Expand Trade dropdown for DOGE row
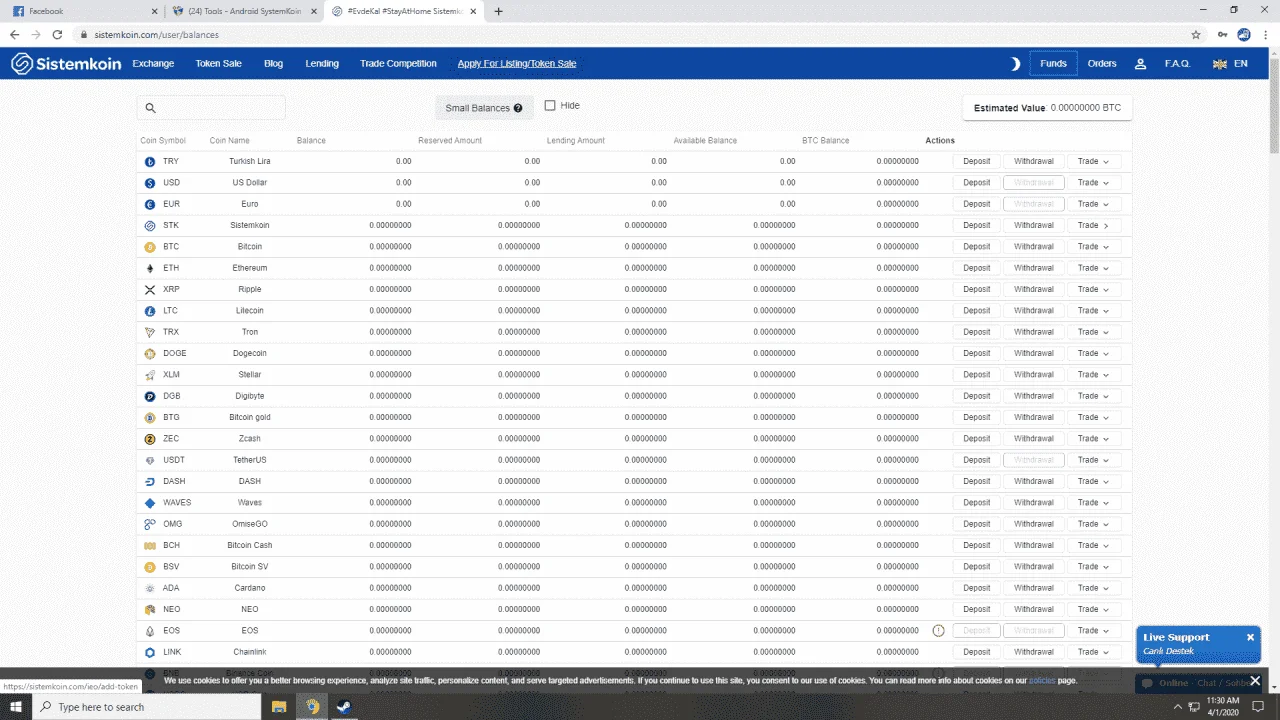Image resolution: width=1280 pixels, height=720 pixels. (x=1094, y=353)
